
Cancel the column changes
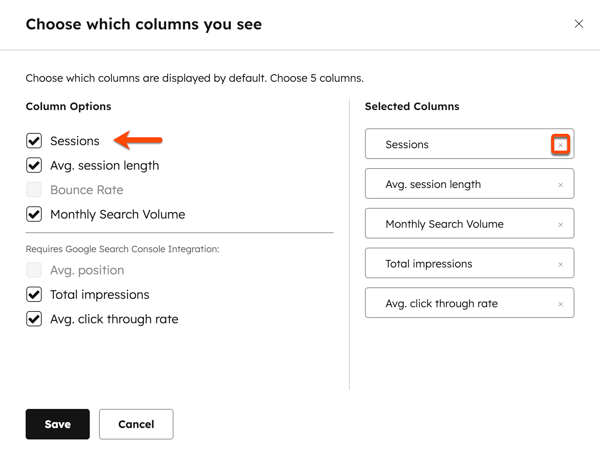[136, 424]
